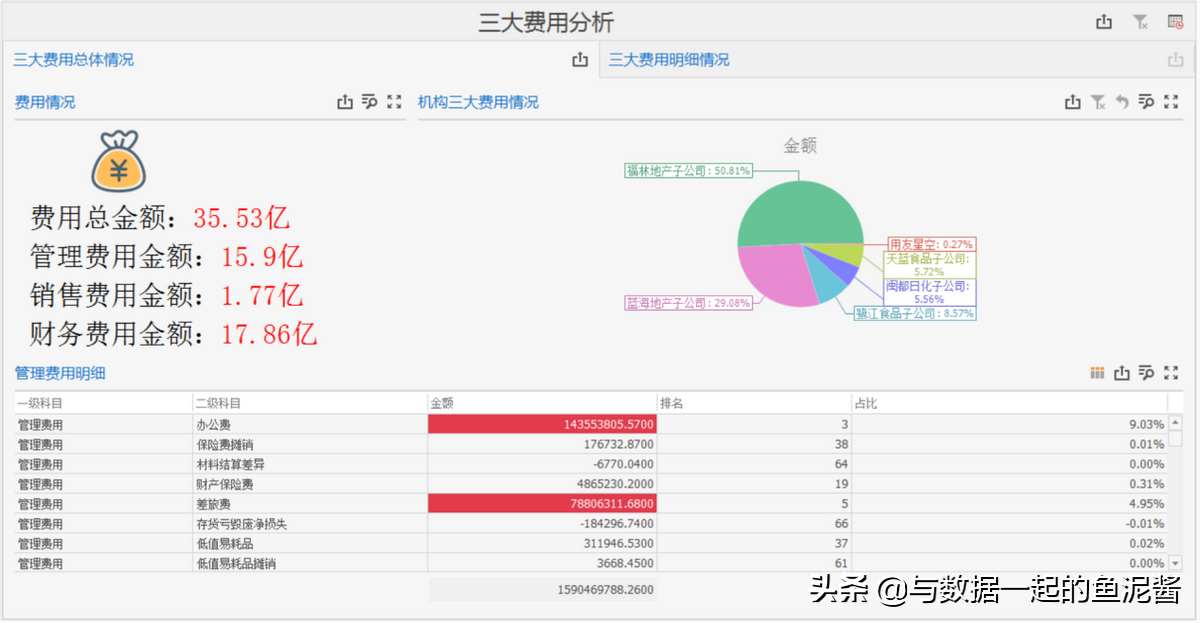Image resolution: width=1200 pixels, height=623 pixels.
Task: Maximize the 费用情况 panel
Action: 394,102
